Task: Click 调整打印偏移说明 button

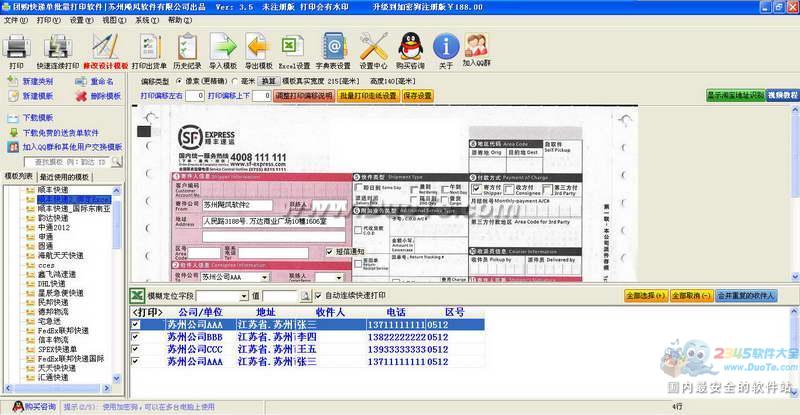Action: pyautogui.click(x=304, y=96)
